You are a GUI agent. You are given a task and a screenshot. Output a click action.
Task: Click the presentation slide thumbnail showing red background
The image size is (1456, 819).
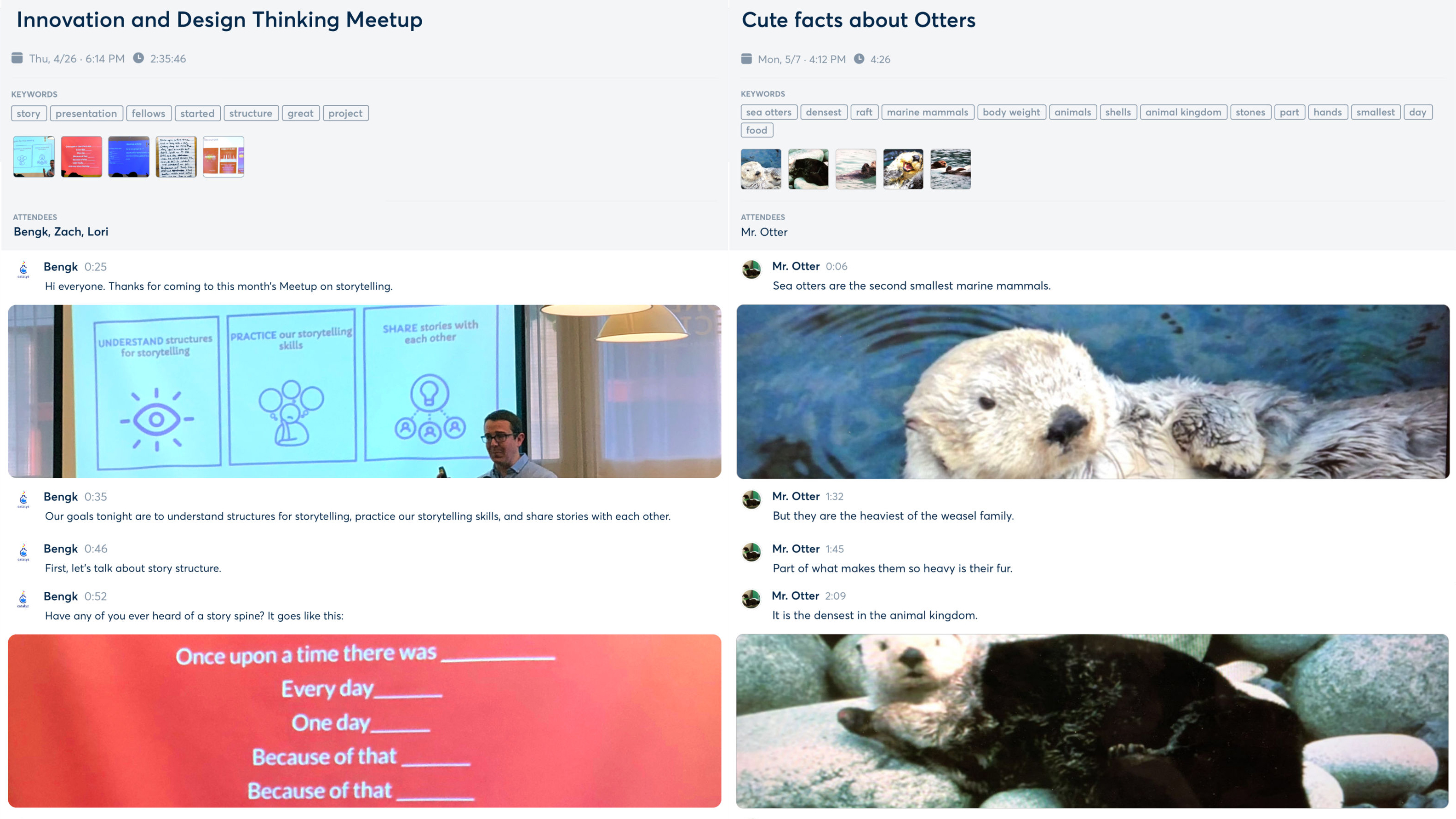(x=80, y=156)
